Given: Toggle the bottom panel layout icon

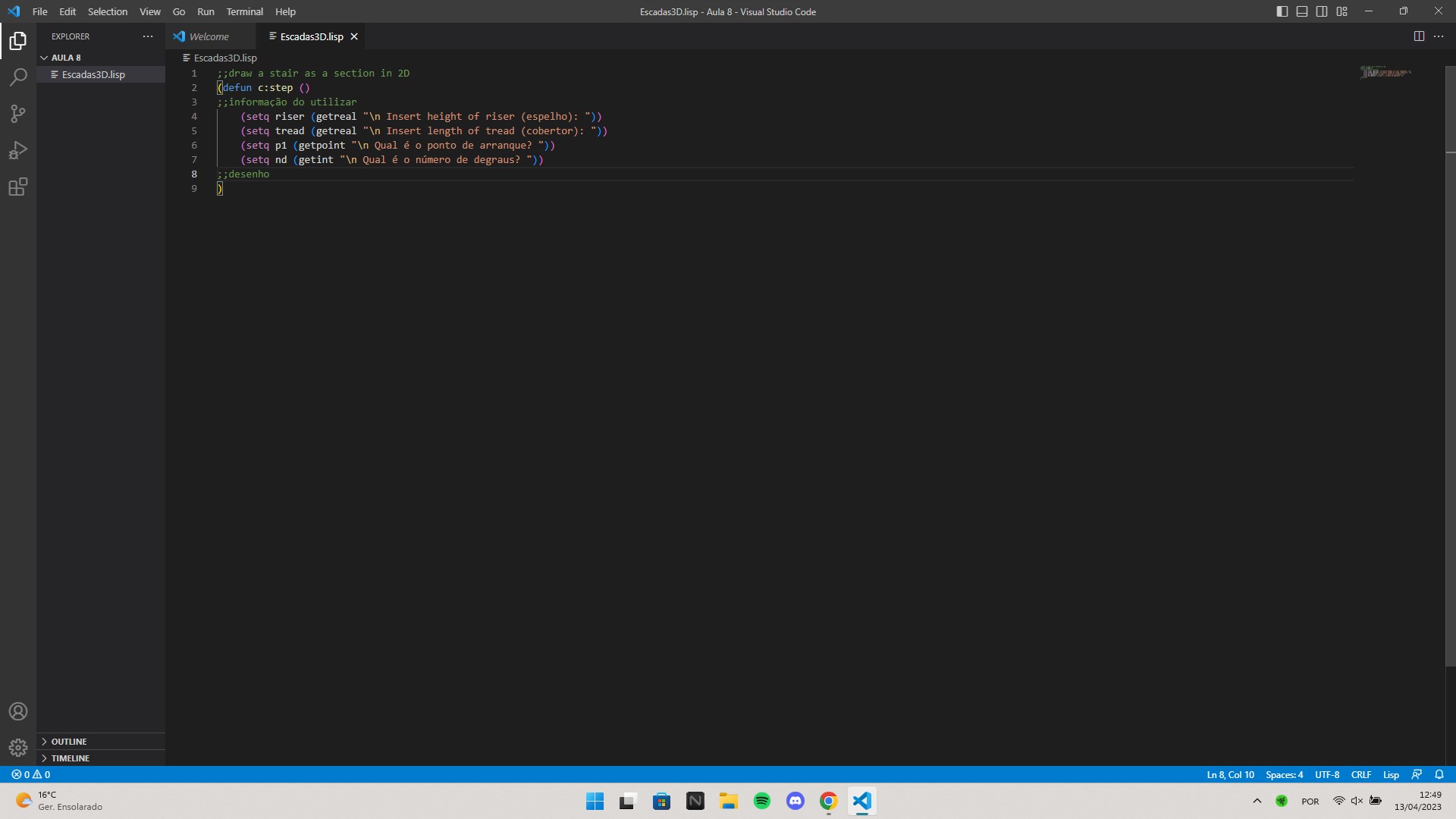Looking at the screenshot, I should point(1302,11).
